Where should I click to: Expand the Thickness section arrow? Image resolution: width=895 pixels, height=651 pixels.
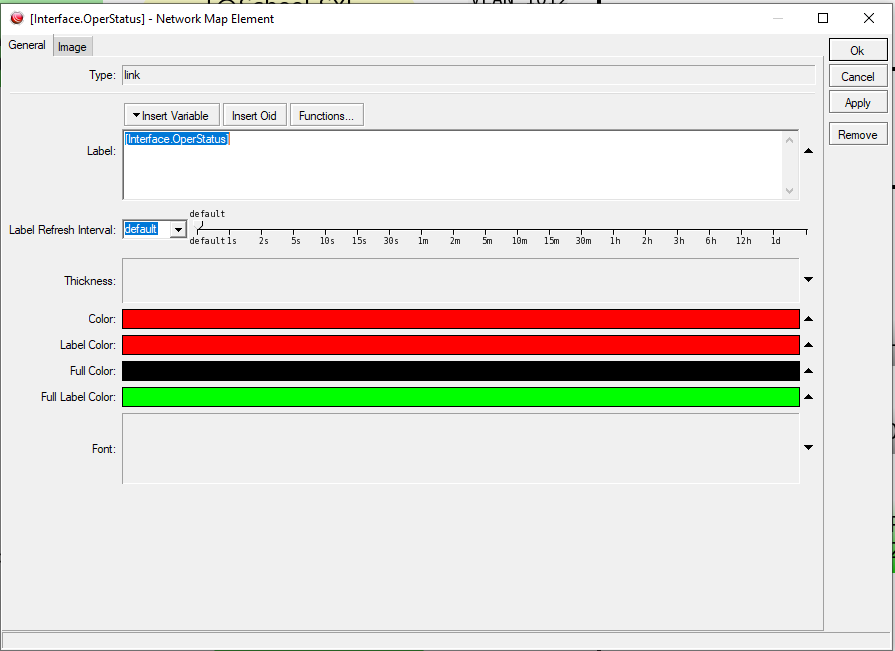[808, 280]
